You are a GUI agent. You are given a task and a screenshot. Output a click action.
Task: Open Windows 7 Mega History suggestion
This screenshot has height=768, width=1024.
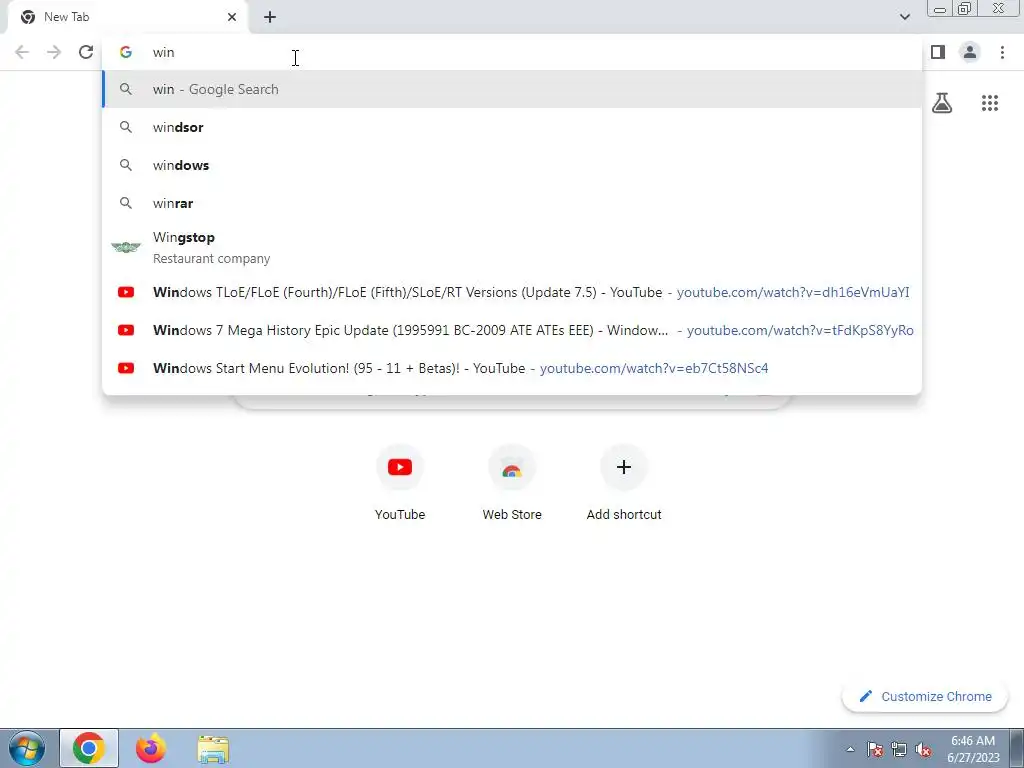tap(512, 330)
